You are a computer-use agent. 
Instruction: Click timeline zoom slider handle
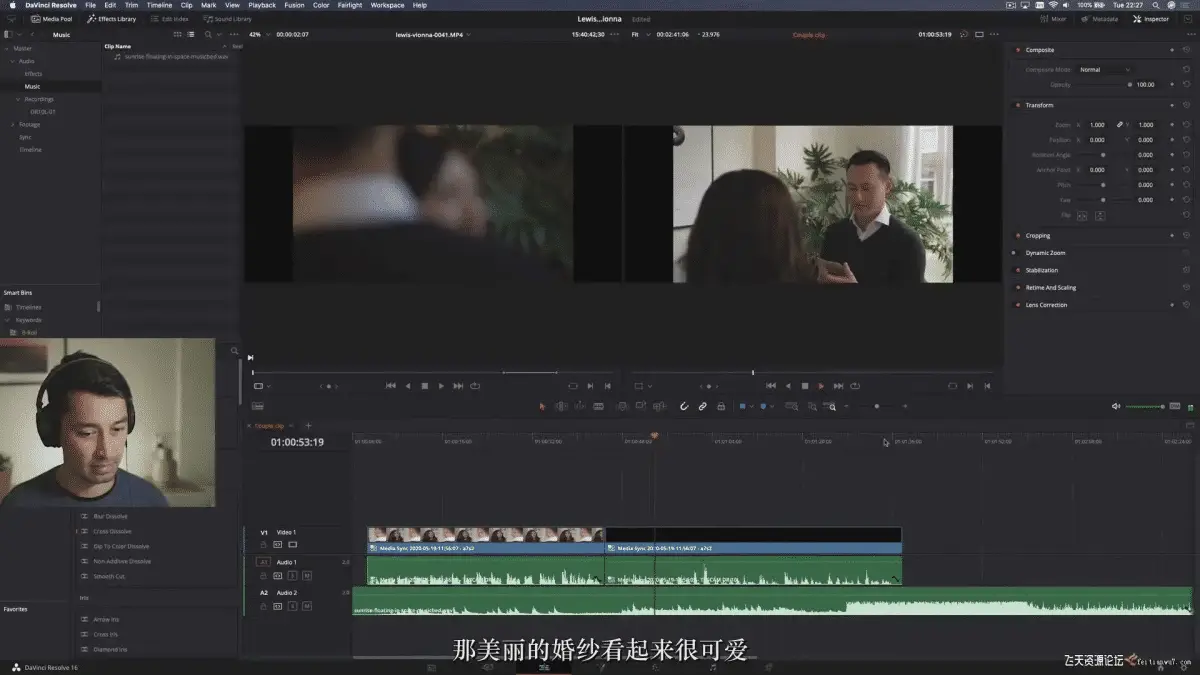click(x=877, y=406)
